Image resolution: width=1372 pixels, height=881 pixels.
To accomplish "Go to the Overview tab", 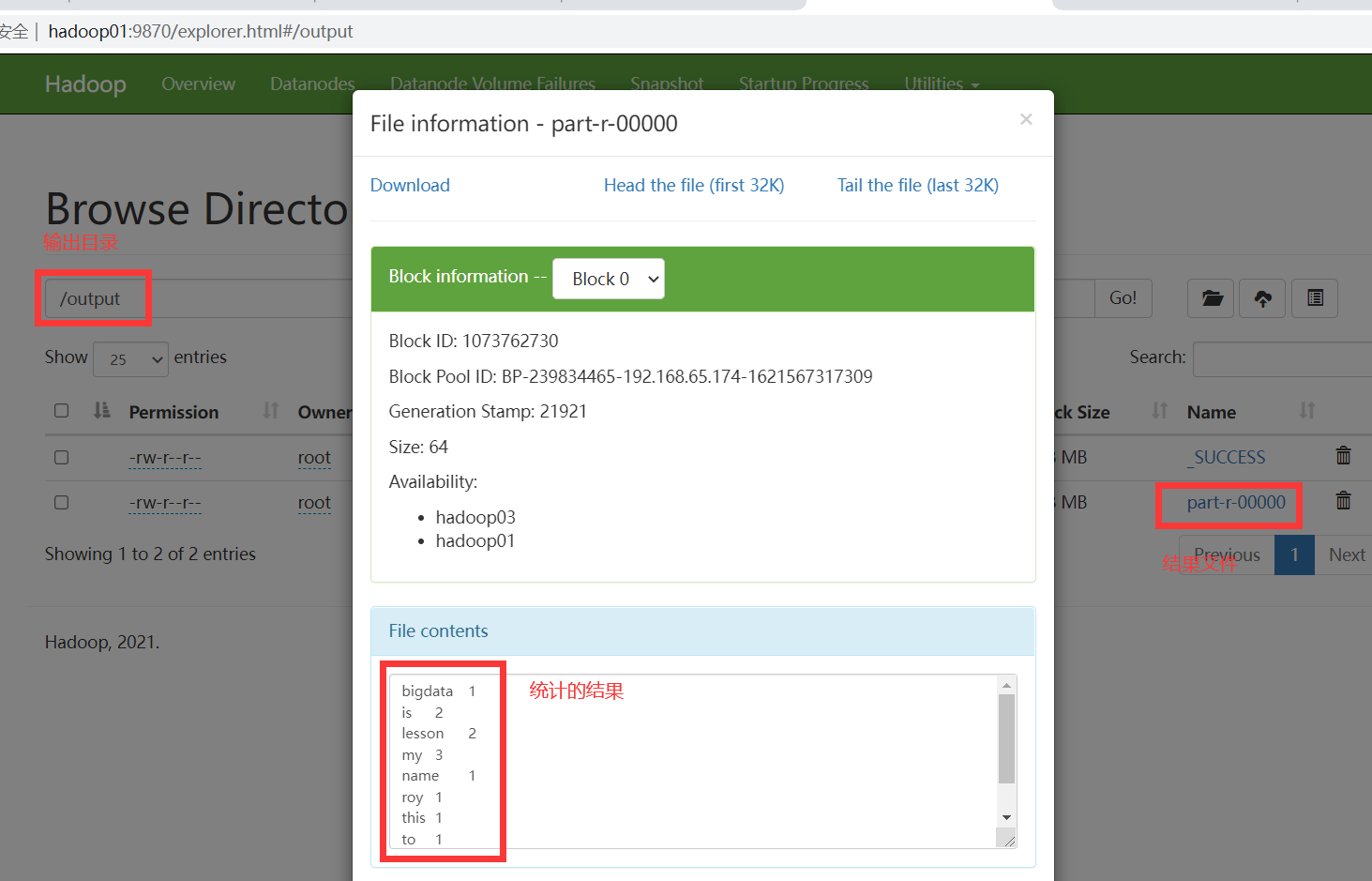I will coord(198,84).
